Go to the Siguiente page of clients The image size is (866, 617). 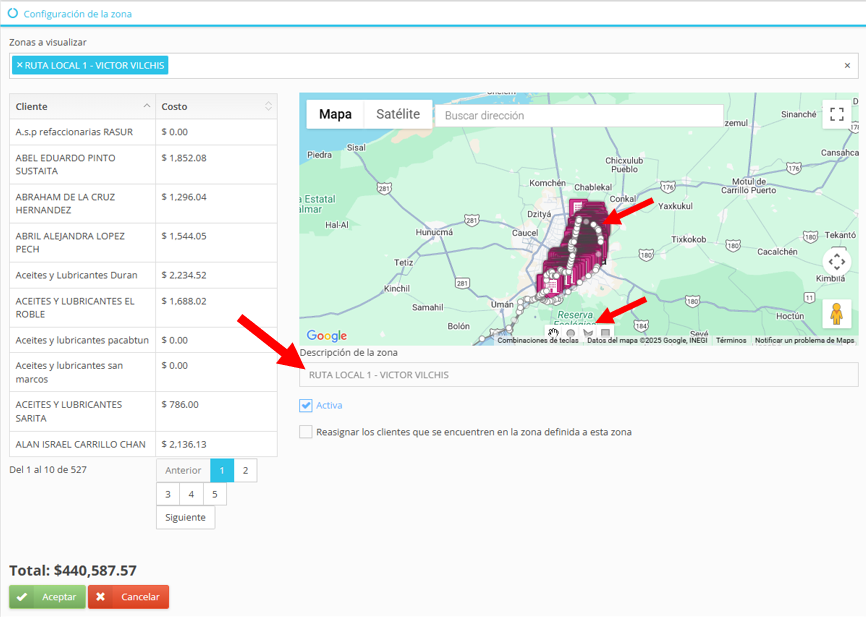(x=185, y=517)
